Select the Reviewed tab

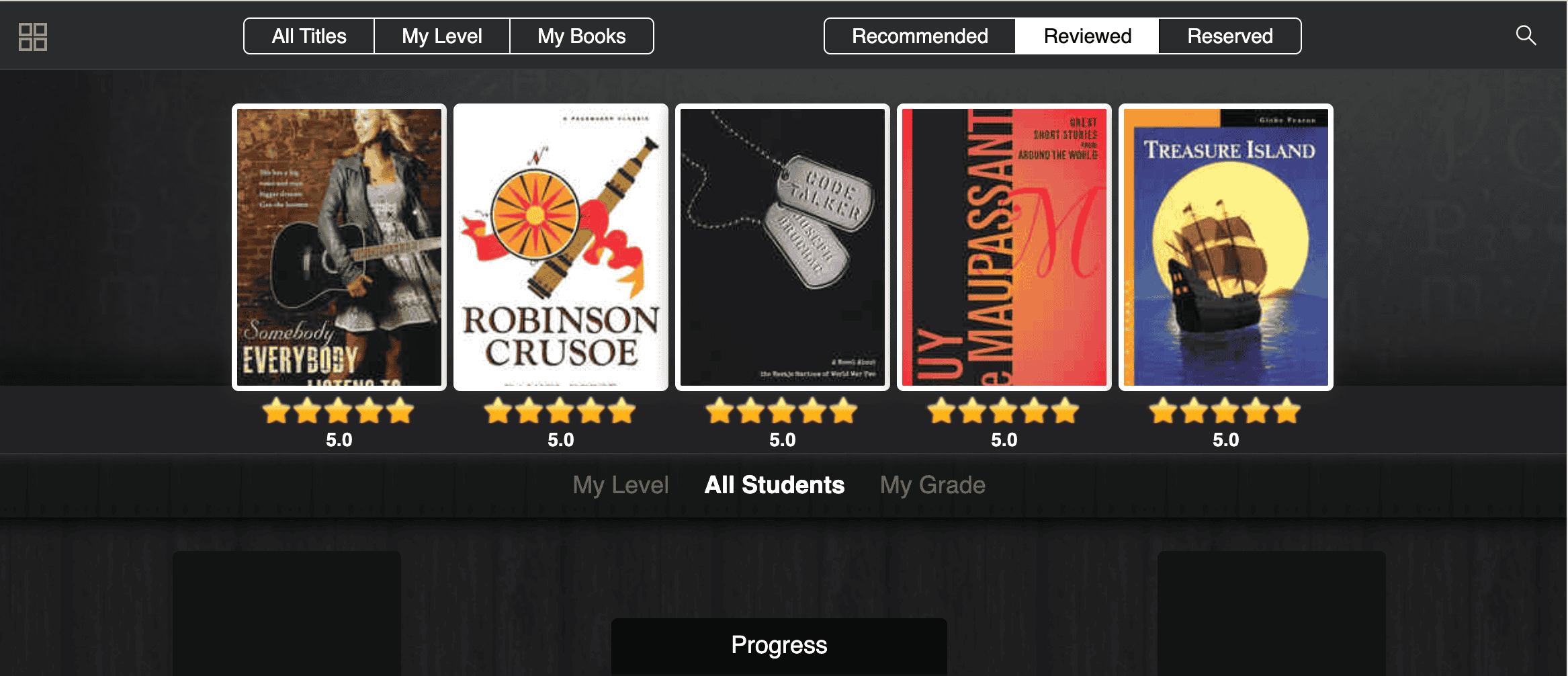pyautogui.click(x=1087, y=36)
